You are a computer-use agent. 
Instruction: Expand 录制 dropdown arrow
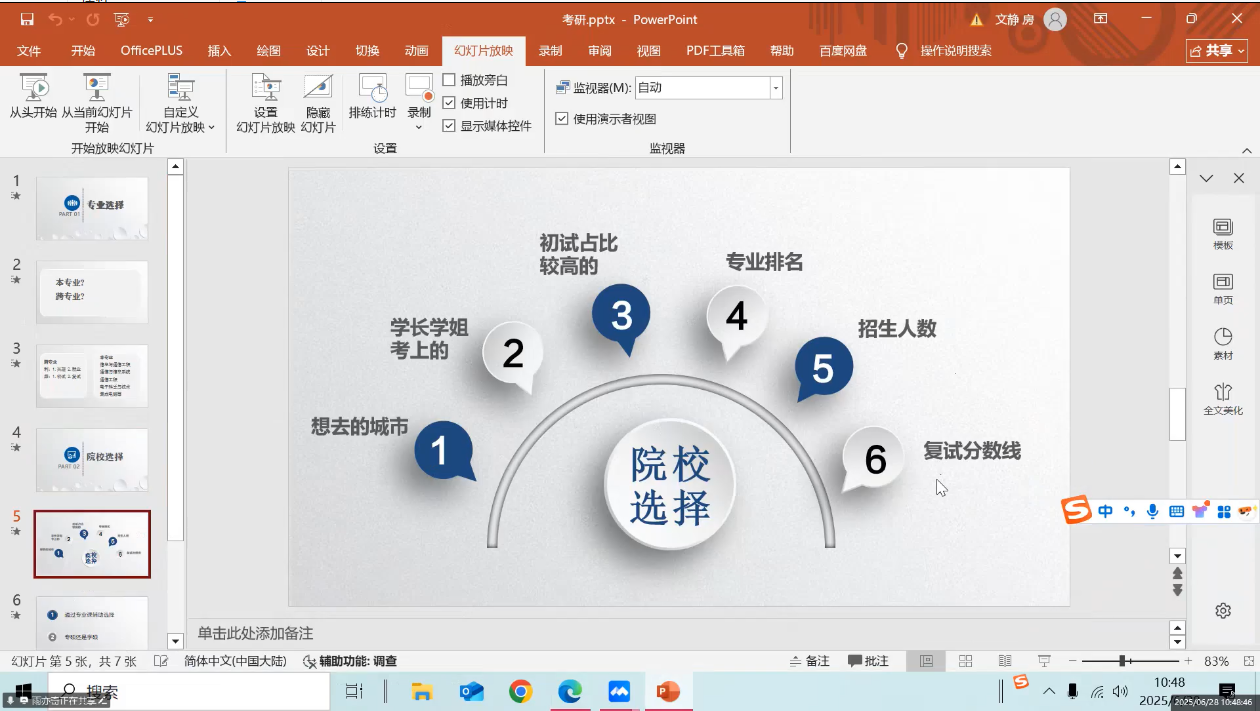(x=419, y=127)
